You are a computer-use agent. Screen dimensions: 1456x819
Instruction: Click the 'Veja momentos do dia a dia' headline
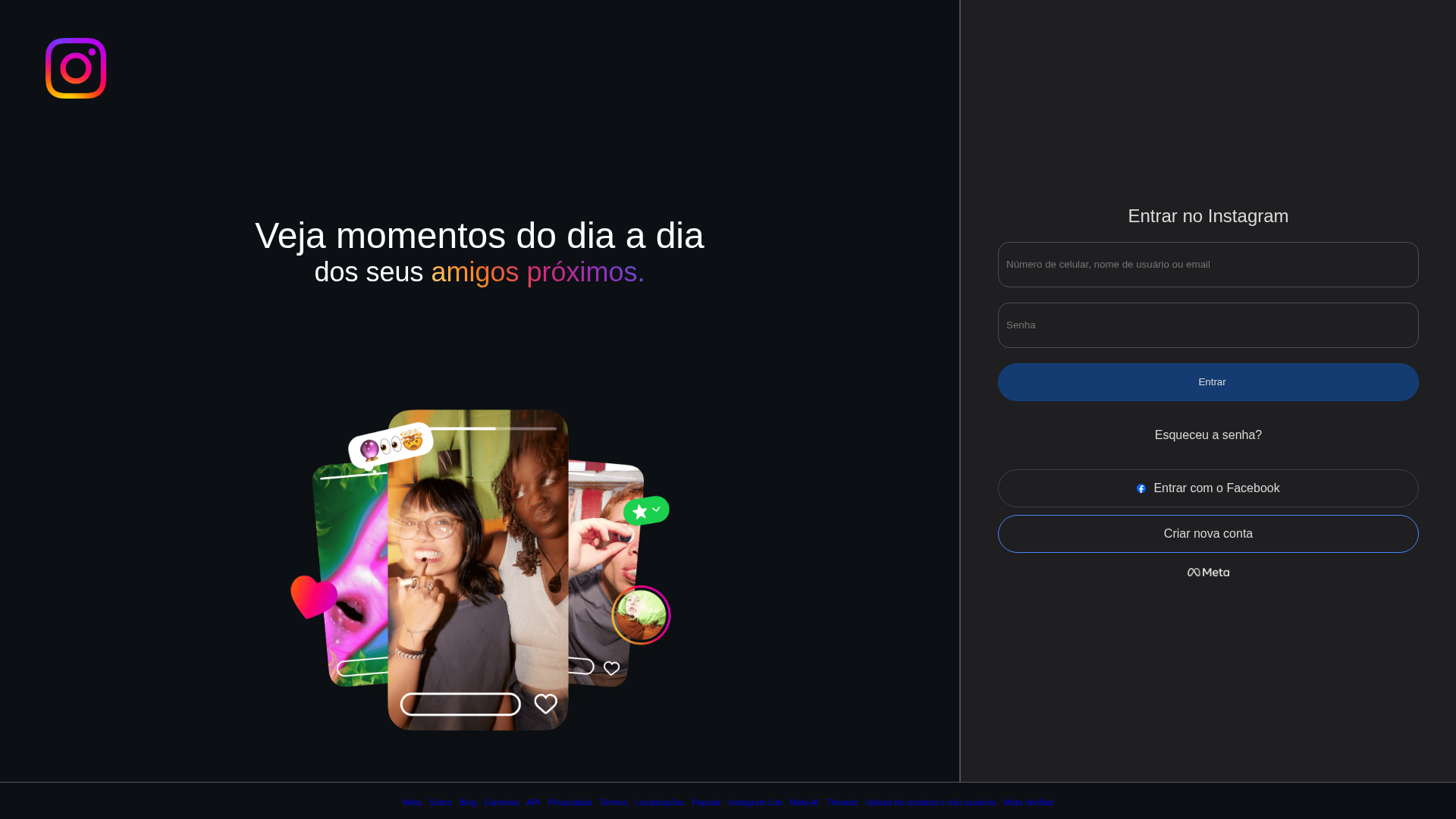pos(479,236)
